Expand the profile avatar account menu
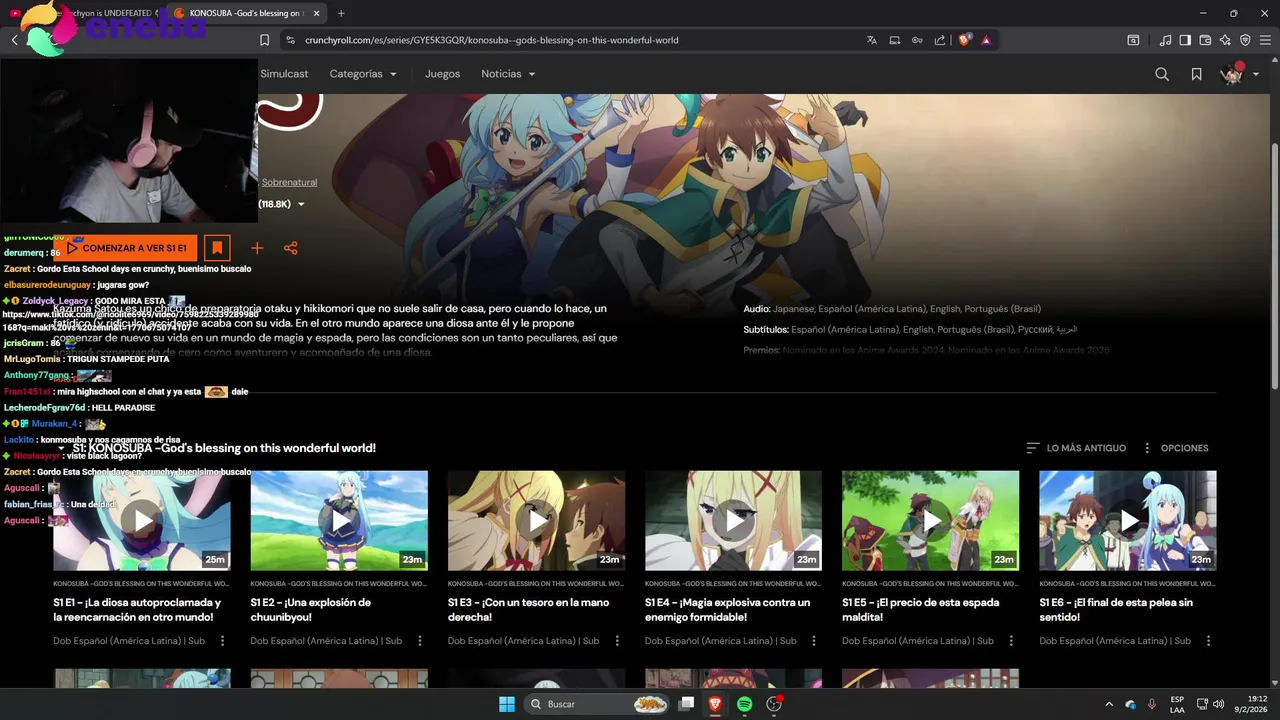The height and width of the screenshot is (720, 1280). tap(1240, 74)
